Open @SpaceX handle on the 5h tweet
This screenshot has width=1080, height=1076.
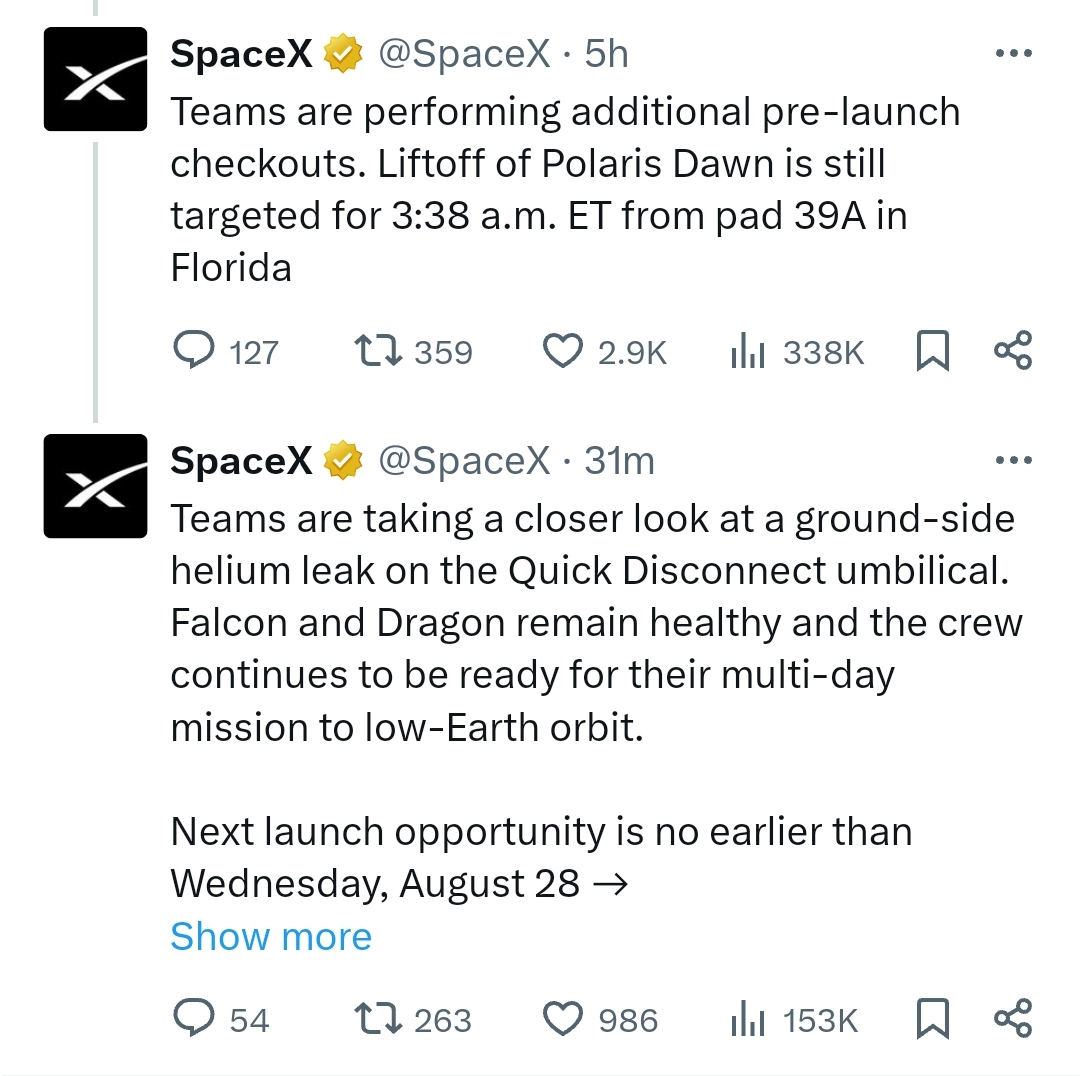click(464, 54)
